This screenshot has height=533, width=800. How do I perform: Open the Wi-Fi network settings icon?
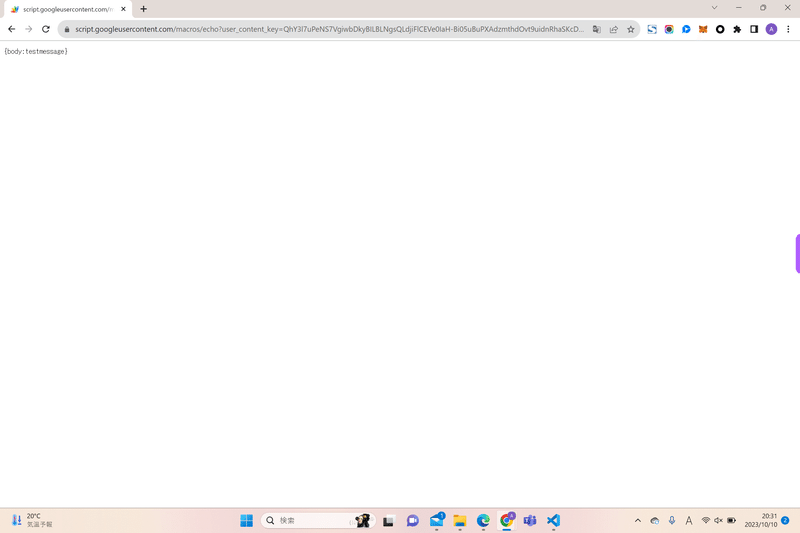pyautogui.click(x=706, y=520)
